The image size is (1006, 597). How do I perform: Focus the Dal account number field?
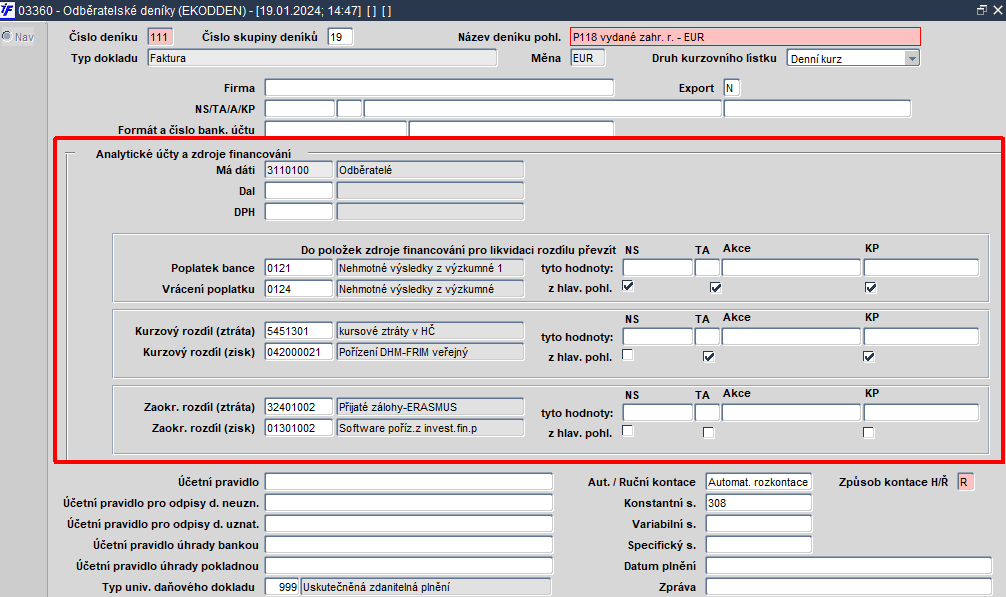(299, 191)
